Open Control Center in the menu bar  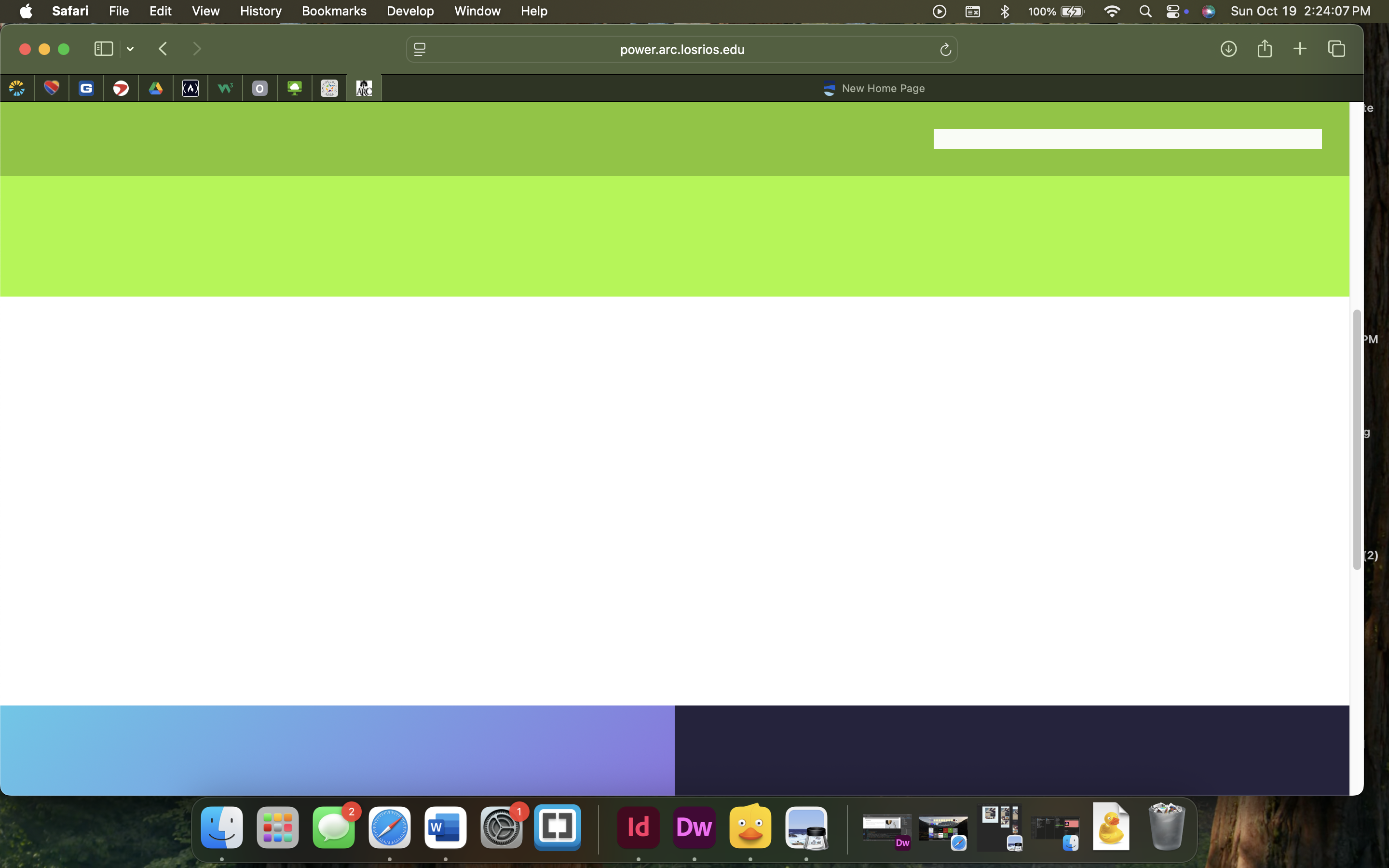click(1172, 11)
